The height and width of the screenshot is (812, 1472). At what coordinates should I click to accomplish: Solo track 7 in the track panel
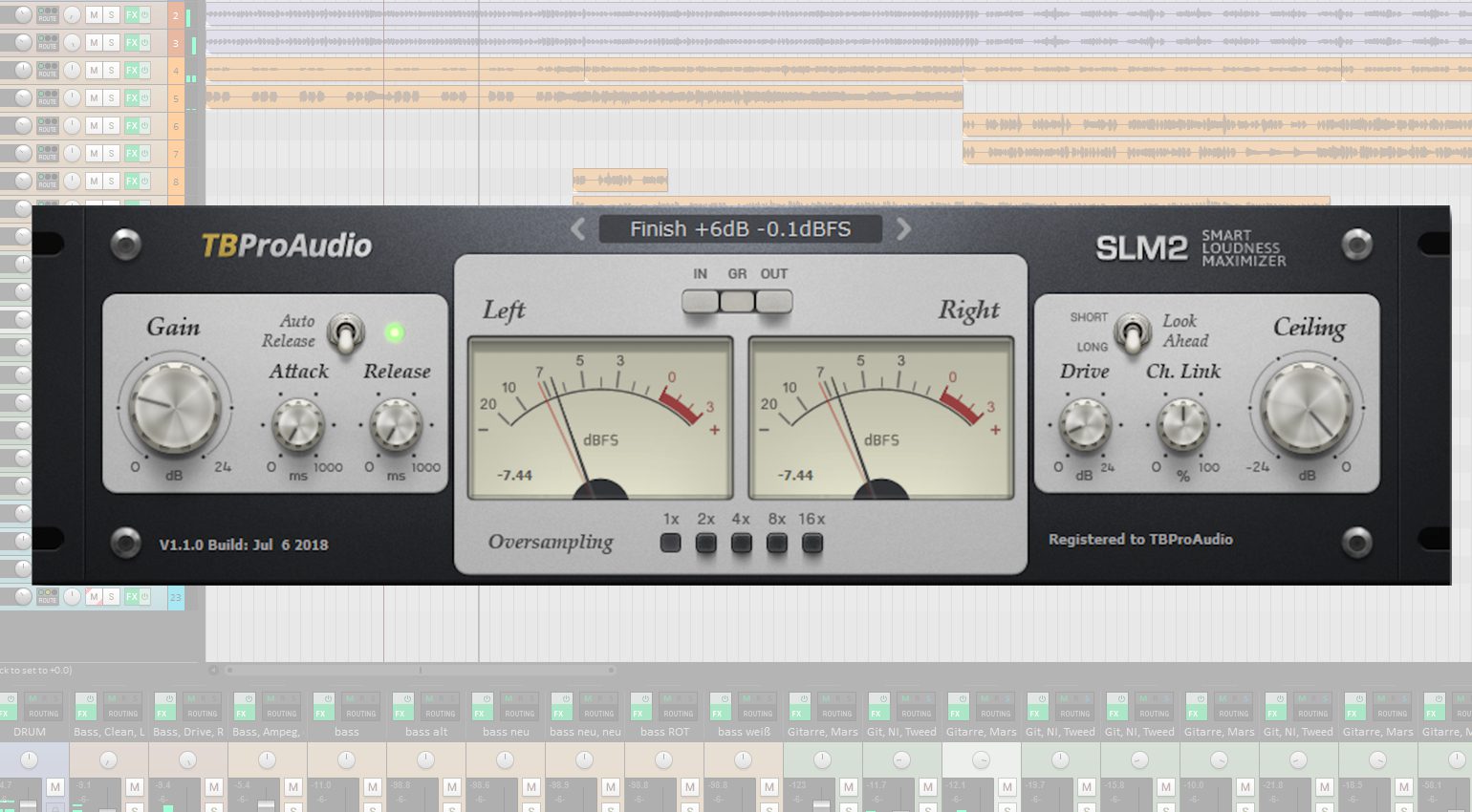[x=112, y=154]
